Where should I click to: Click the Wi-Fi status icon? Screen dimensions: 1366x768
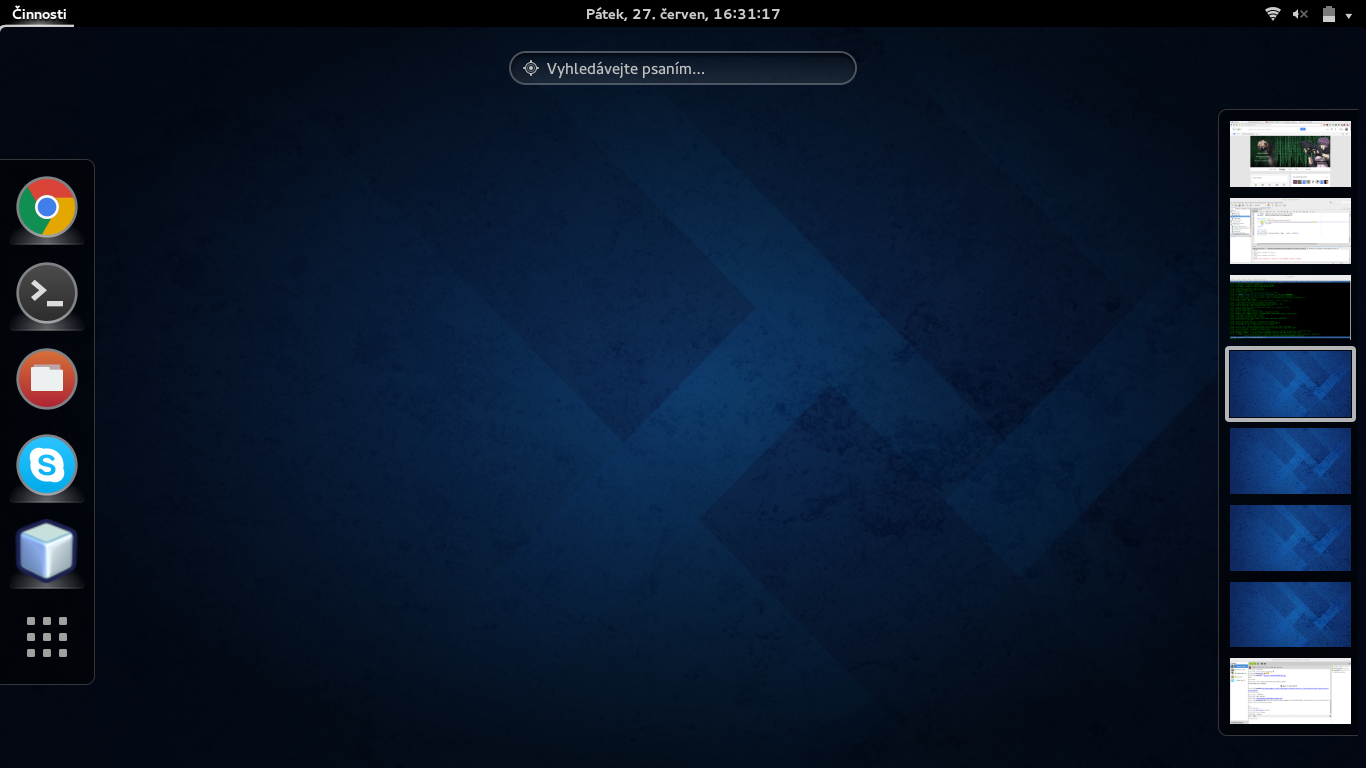pyautogui.click(x=1273, y=14)
